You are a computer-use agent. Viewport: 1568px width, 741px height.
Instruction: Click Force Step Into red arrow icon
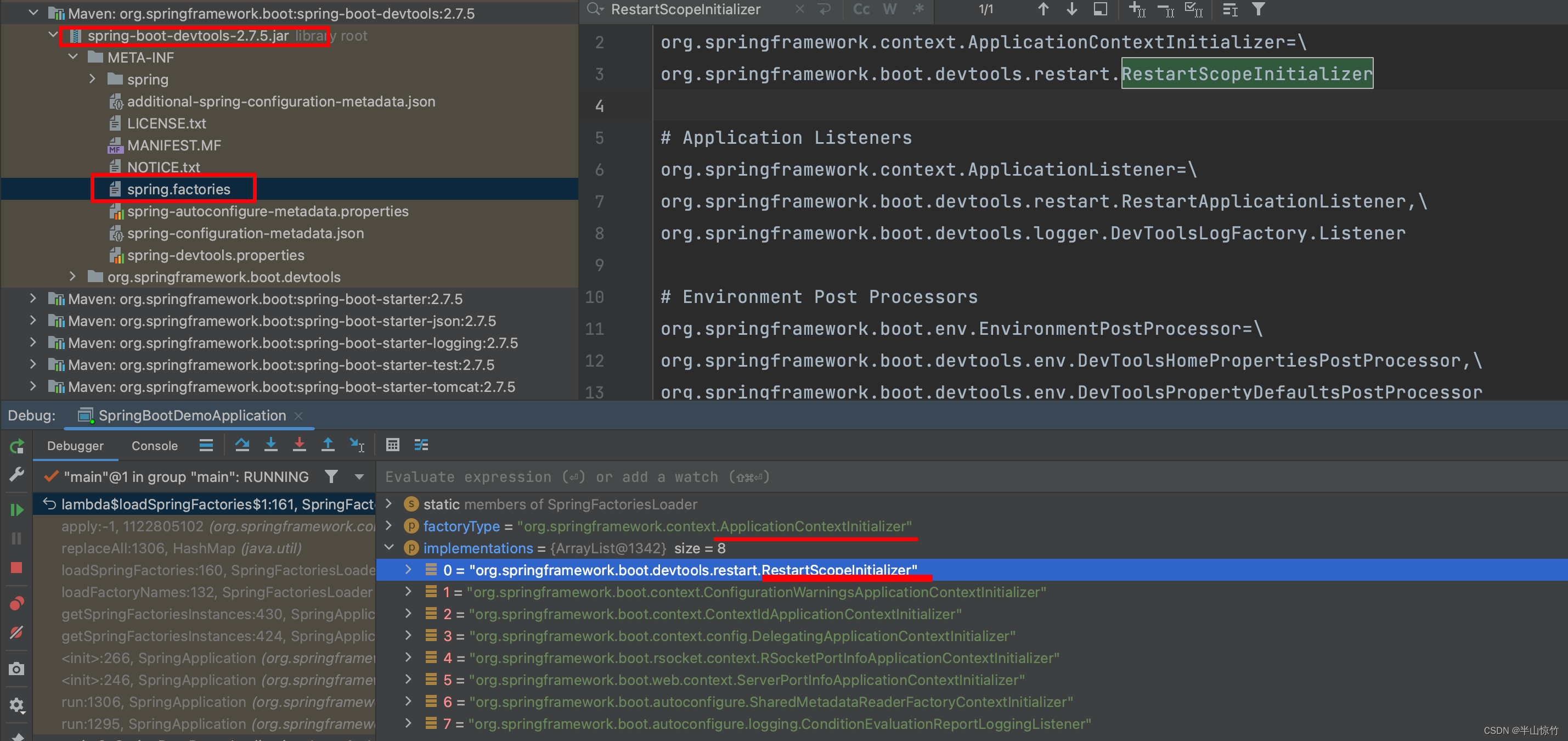click(x=300, y=445)
